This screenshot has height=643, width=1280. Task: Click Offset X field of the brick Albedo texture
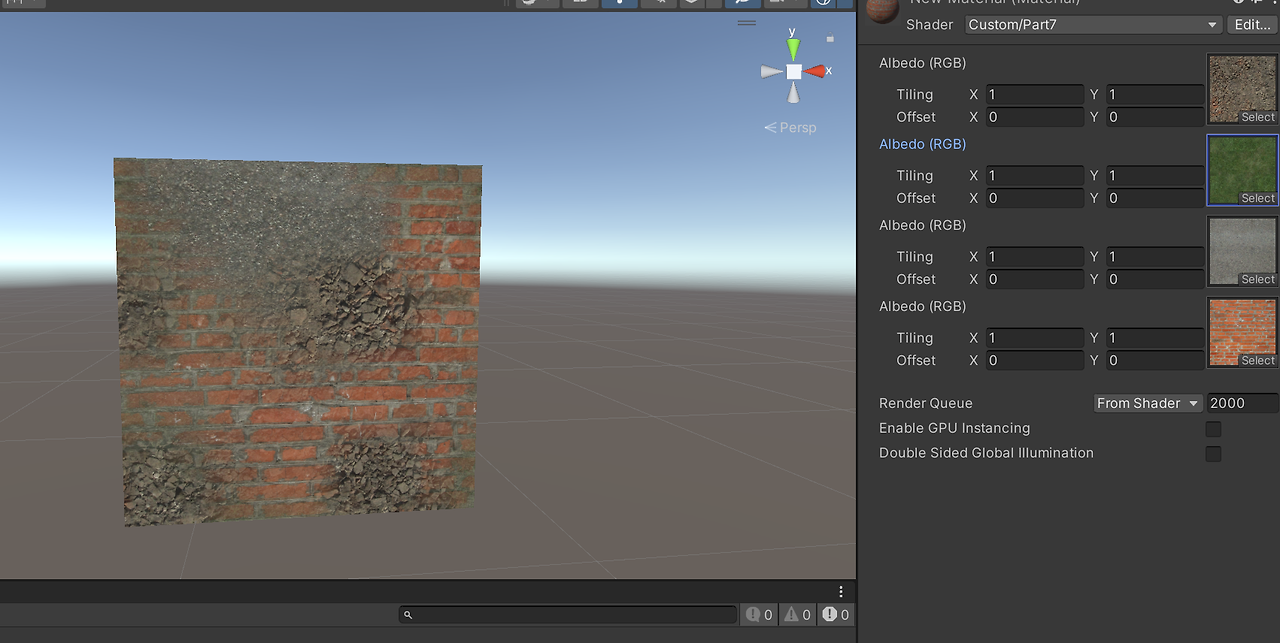coord(1035,360)
